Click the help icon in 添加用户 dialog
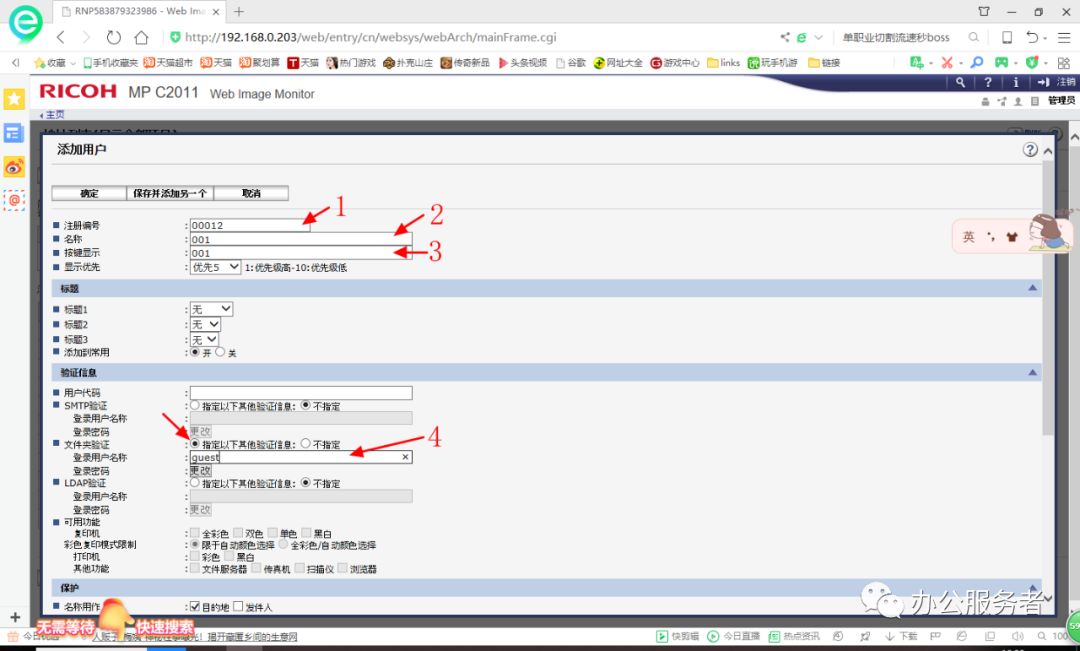The image size is (1080, 651). (x=1030, y=149)
